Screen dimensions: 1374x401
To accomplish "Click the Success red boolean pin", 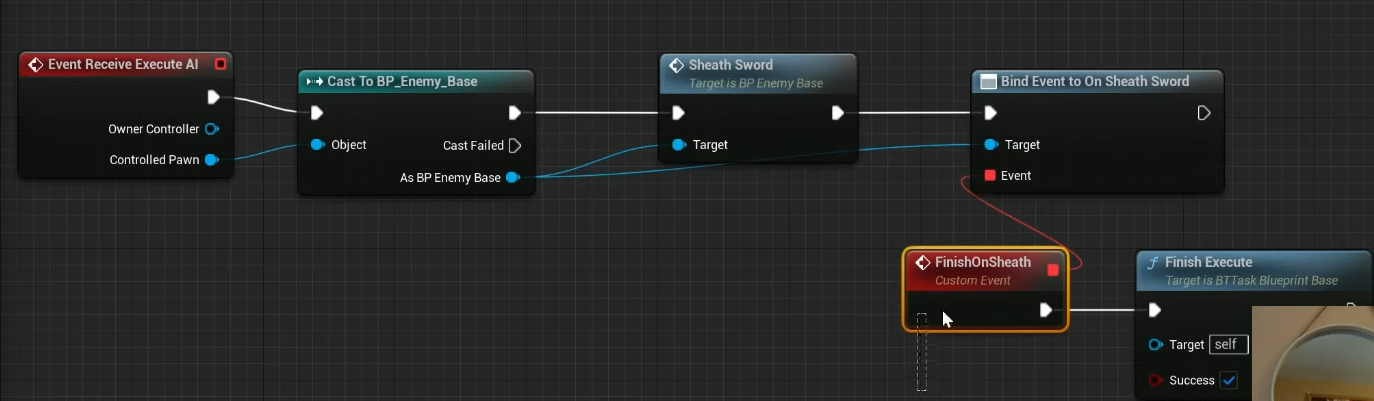I will click(1156, 380).
